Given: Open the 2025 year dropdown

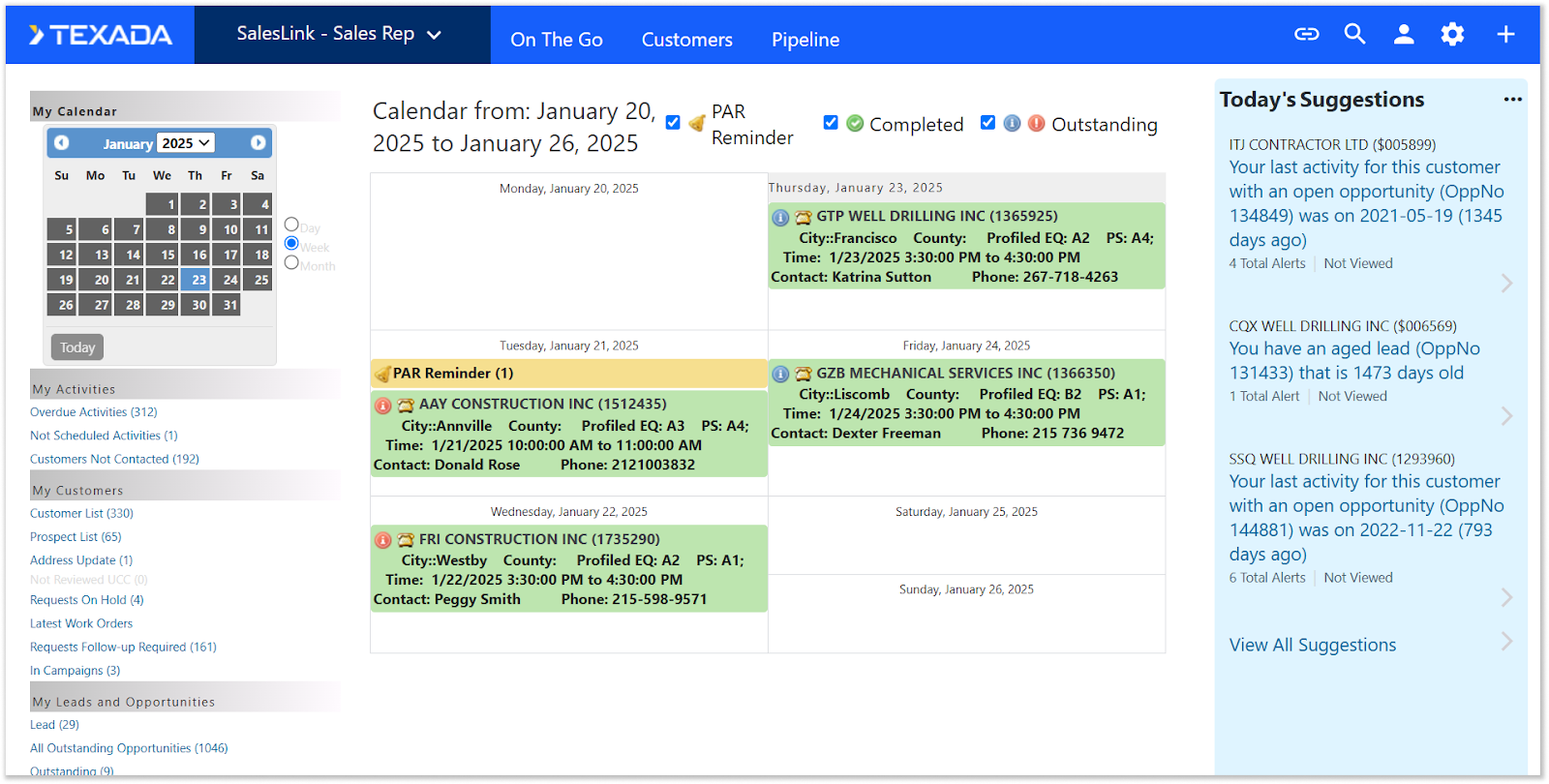Looking at the screenshot, I should pyautogui.click(x=186, y=143).
